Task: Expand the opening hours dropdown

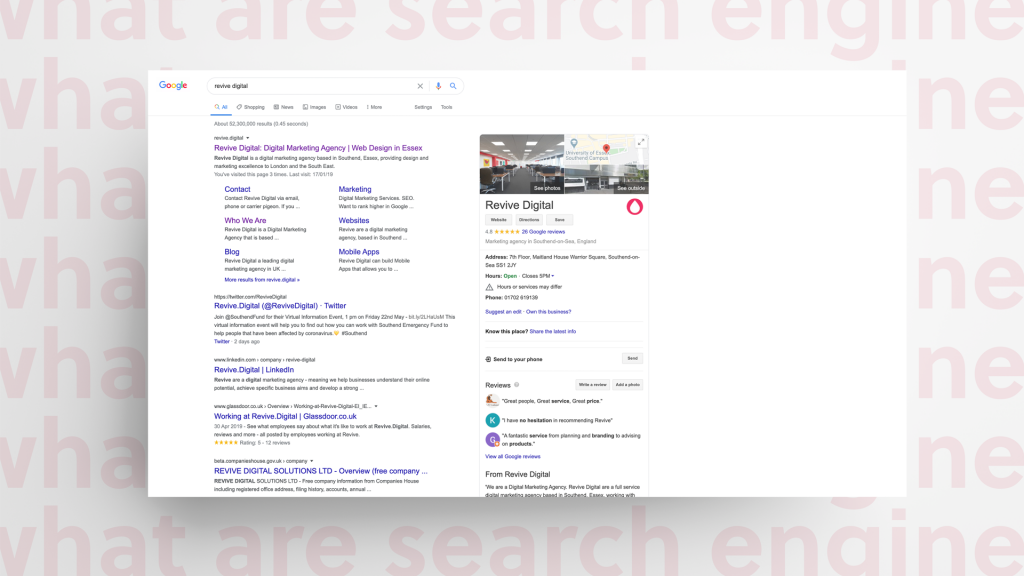Action: click(x=552, y=276)
